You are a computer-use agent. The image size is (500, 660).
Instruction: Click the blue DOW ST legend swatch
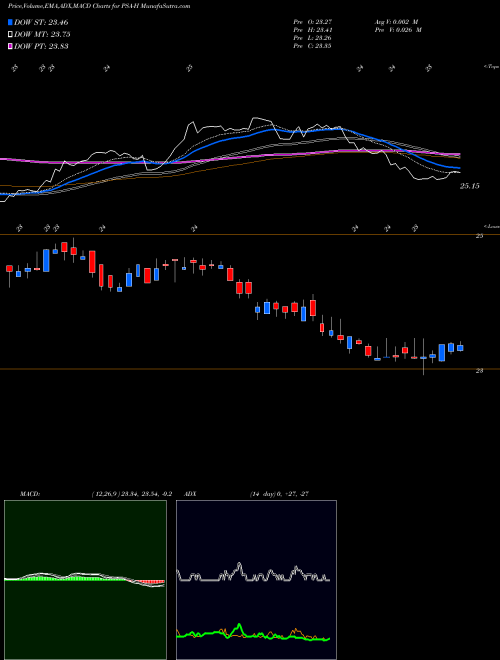click(x=10, y=22)
